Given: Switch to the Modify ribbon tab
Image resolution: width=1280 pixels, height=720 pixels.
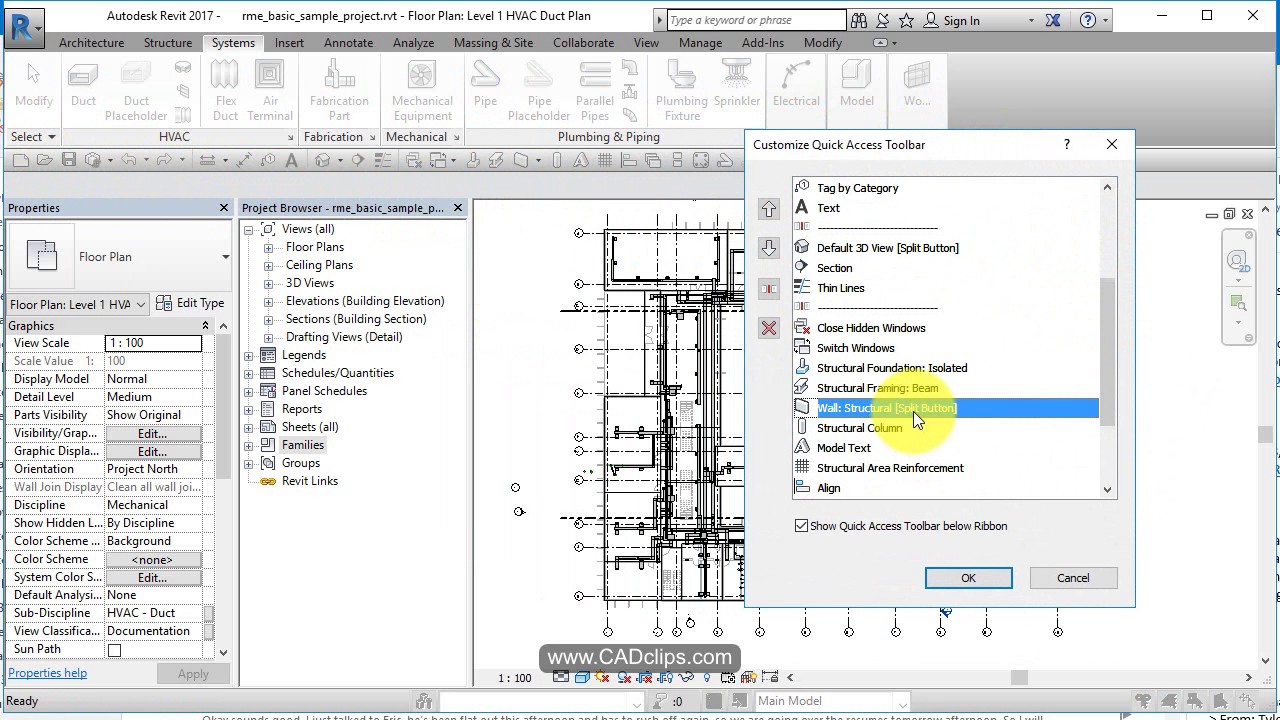Looking at the screenshot, I should pyautogui.click(x=822, y=43).
